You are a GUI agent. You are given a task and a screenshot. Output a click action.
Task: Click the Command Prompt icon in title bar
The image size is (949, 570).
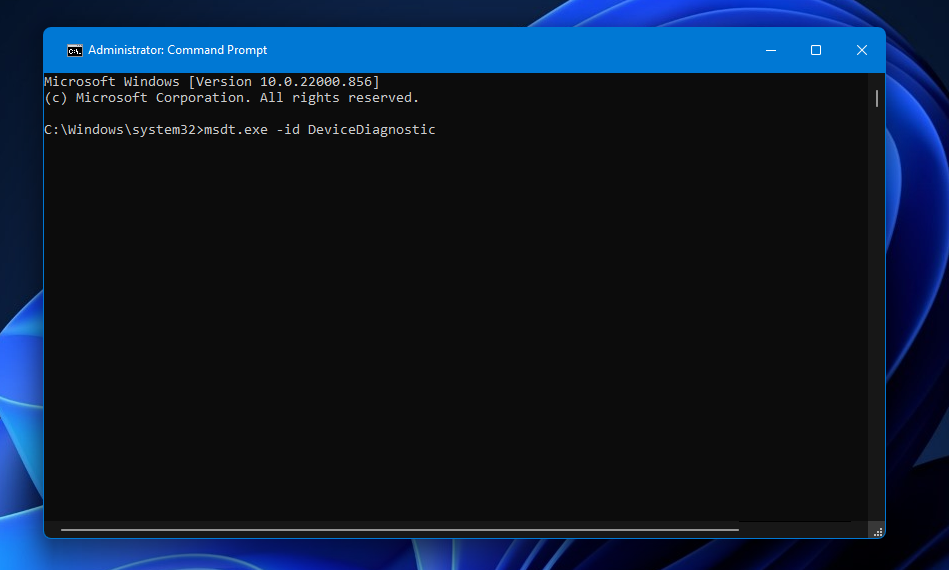click(x=74, y=50)
